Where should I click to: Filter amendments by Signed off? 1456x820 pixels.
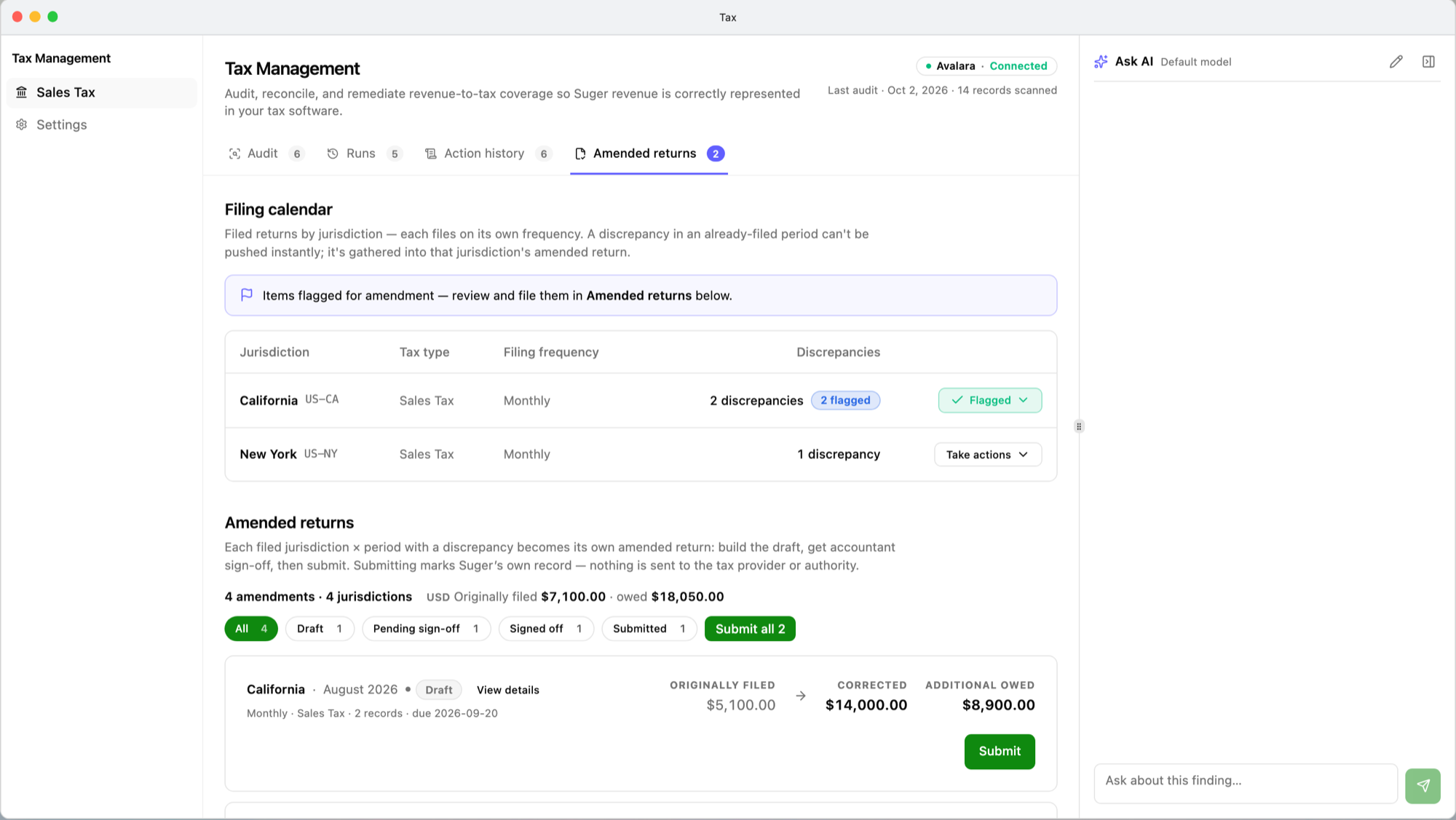click(546, 629)
